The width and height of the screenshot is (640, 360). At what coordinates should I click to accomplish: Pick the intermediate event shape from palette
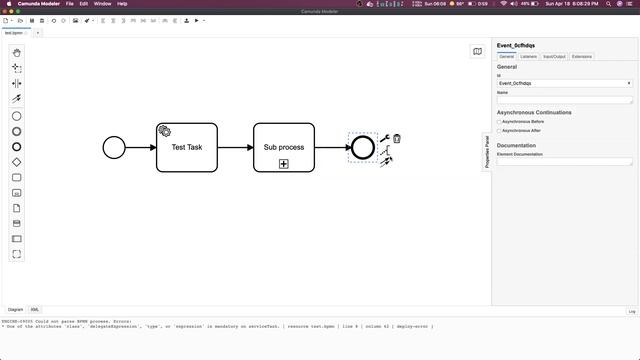16,131
